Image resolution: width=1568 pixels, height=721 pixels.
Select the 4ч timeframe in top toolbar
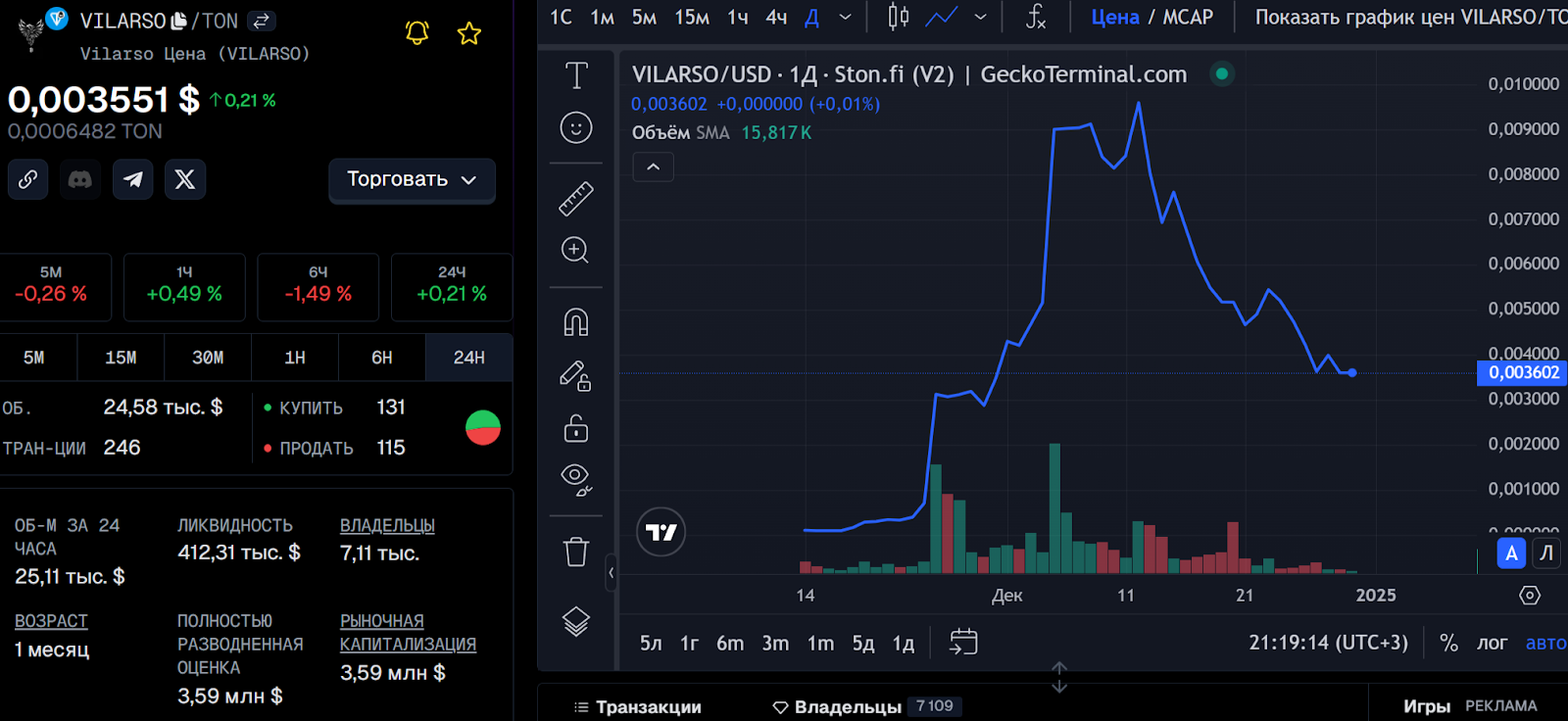point(777,17)
